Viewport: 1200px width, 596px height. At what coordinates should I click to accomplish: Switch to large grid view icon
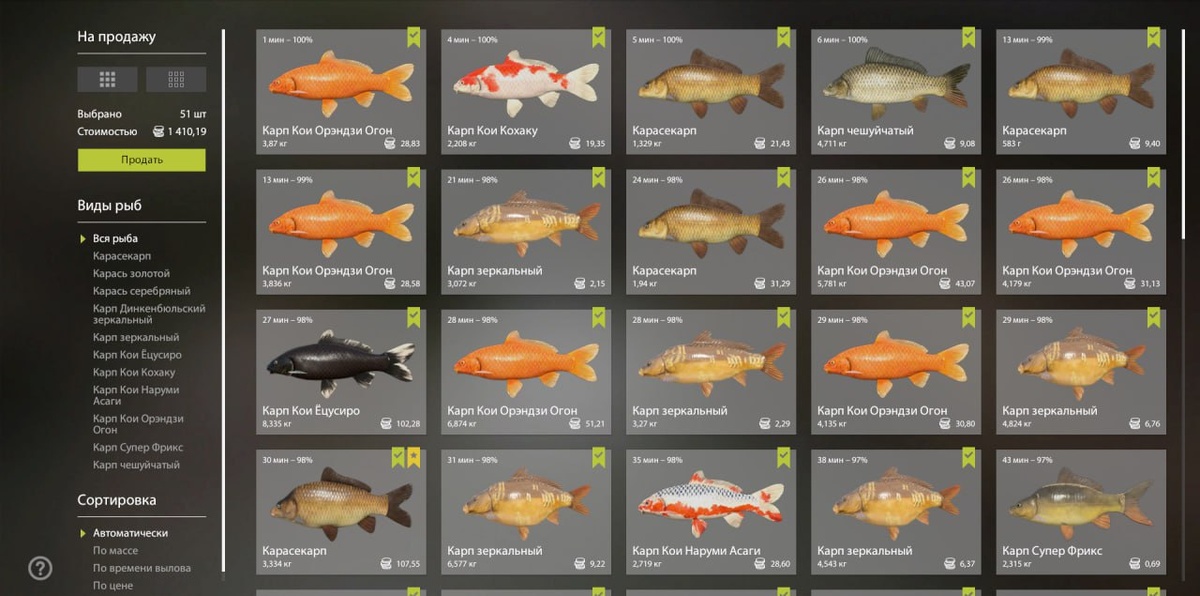click(x=107, y=79)
